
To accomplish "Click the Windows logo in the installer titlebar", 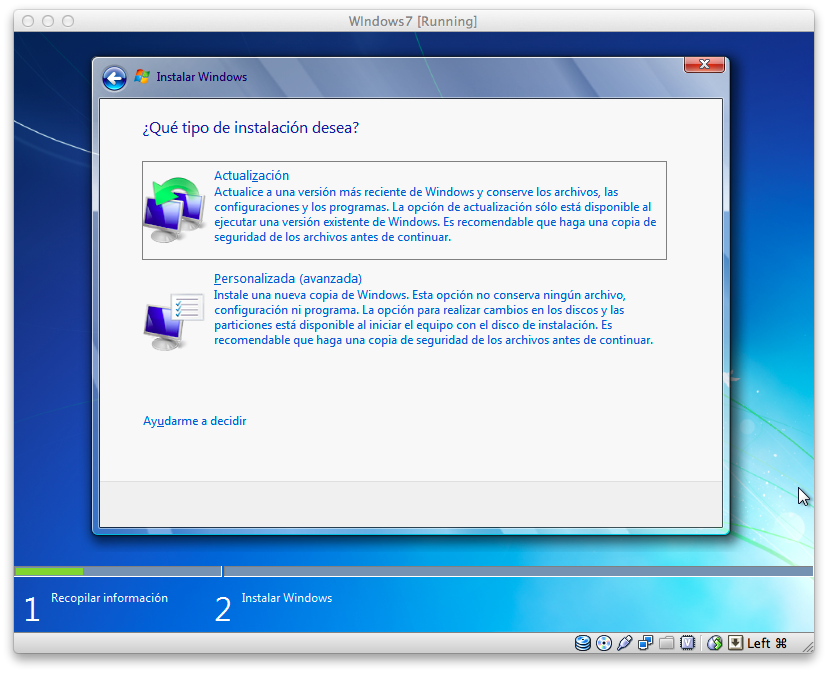I will (141, 76).
